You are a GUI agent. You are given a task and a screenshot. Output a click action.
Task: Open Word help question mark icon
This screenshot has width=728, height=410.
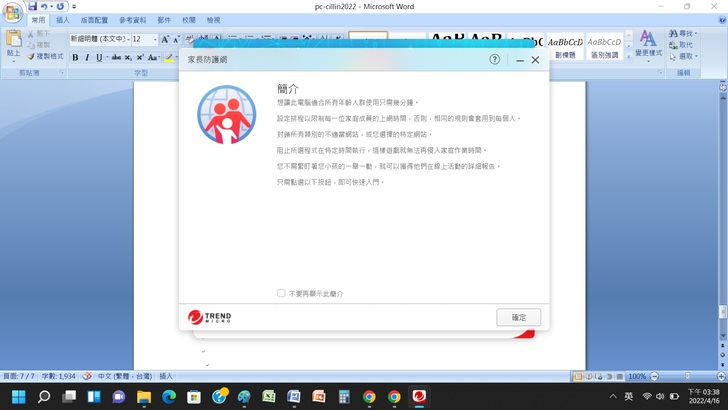722,20
